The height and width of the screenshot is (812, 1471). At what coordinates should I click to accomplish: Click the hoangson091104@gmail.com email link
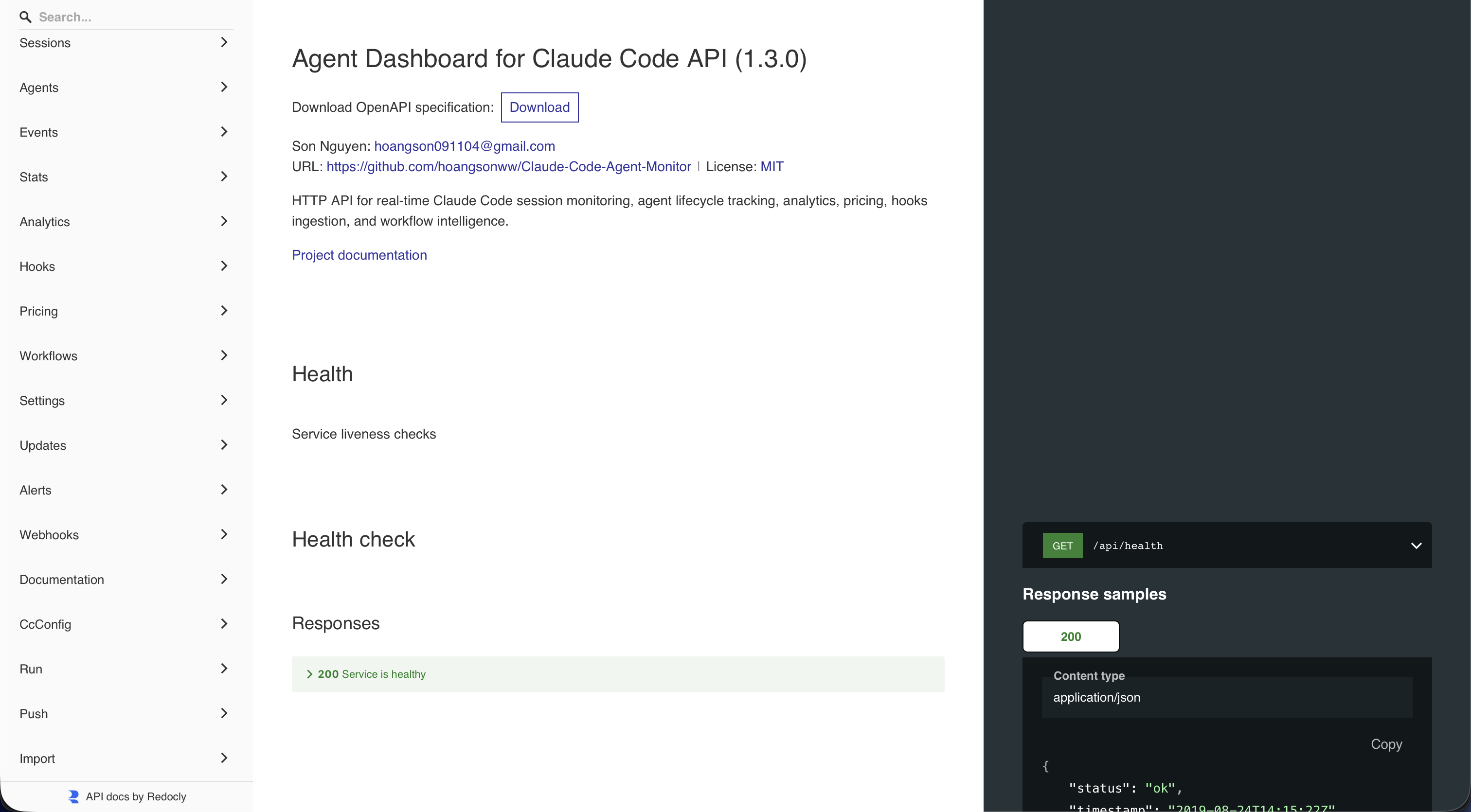pyautogui.click(x=464, y=146)
